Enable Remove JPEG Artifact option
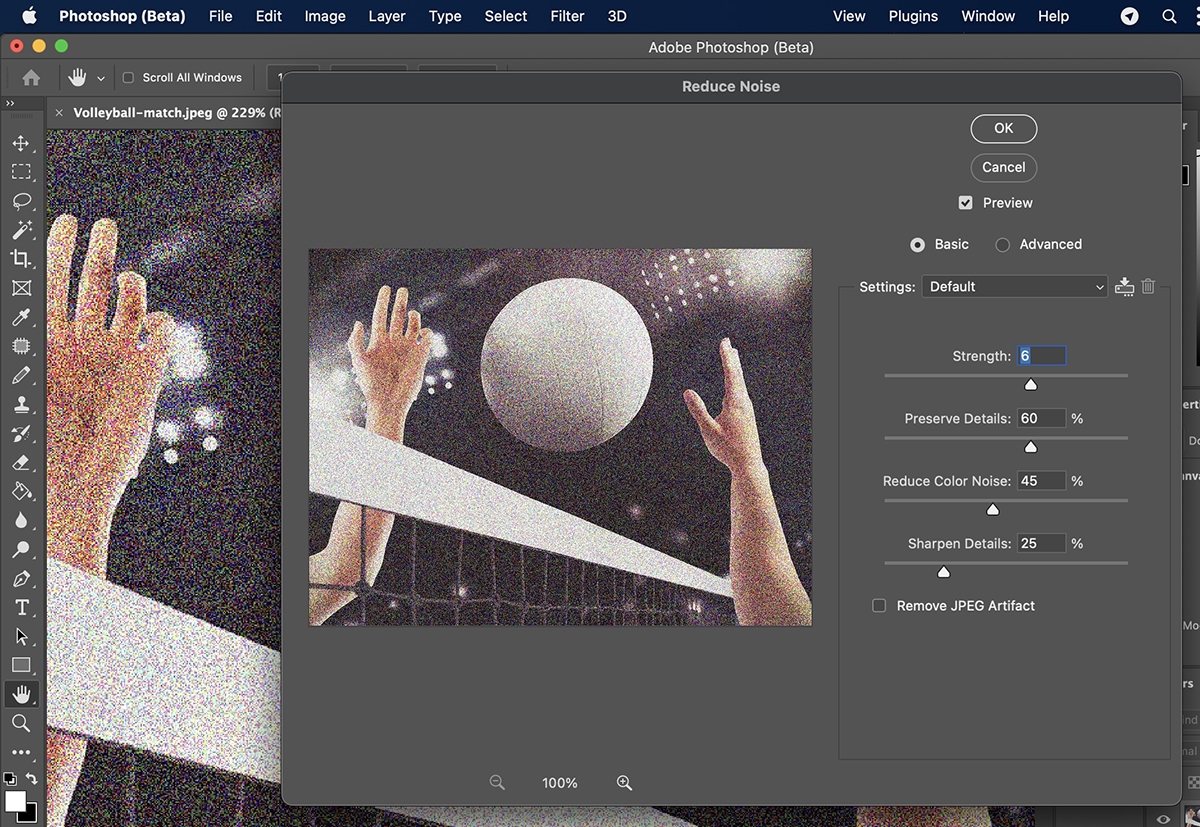 point(879,606)
